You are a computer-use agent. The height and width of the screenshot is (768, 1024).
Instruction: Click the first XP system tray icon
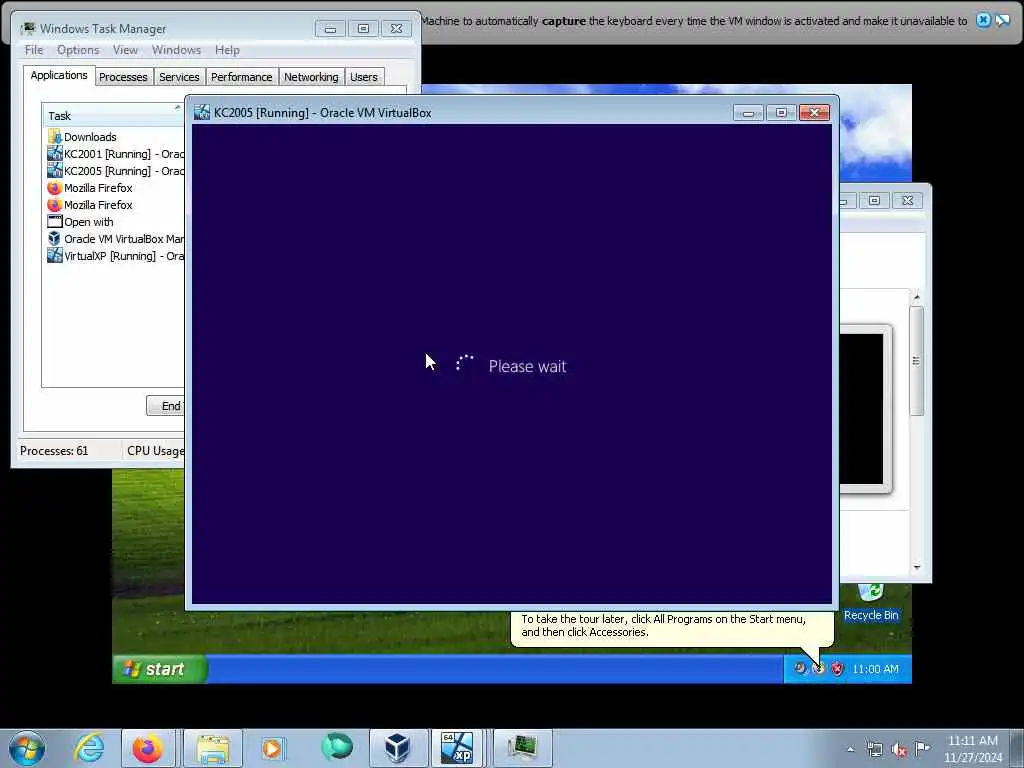[800, 669]
